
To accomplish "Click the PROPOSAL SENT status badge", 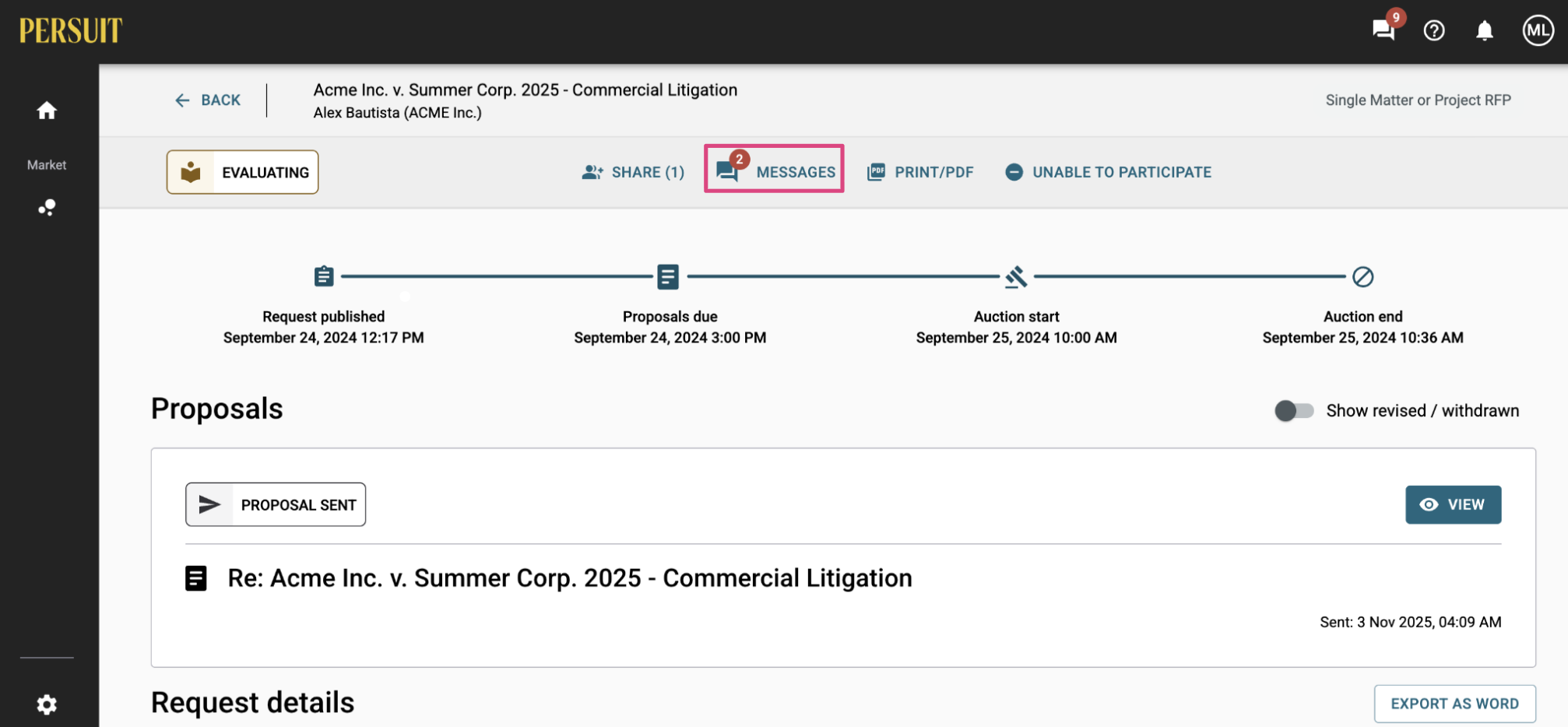I will point(276,504).
